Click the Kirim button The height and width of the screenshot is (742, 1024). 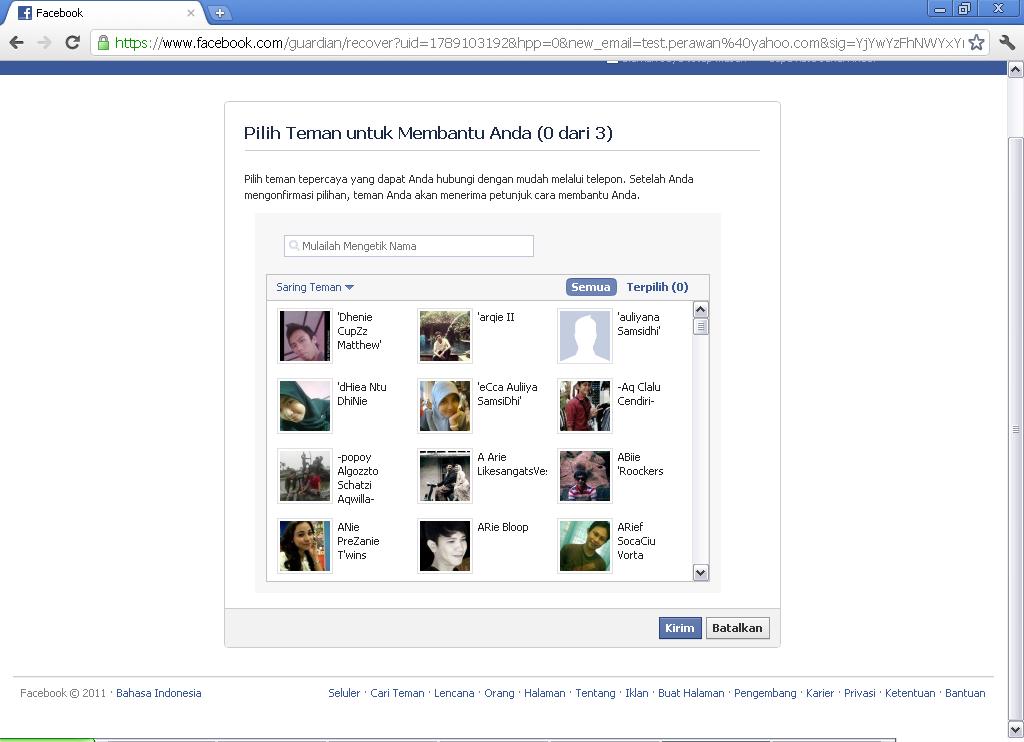pyautogui.click(x=680, y=628)
